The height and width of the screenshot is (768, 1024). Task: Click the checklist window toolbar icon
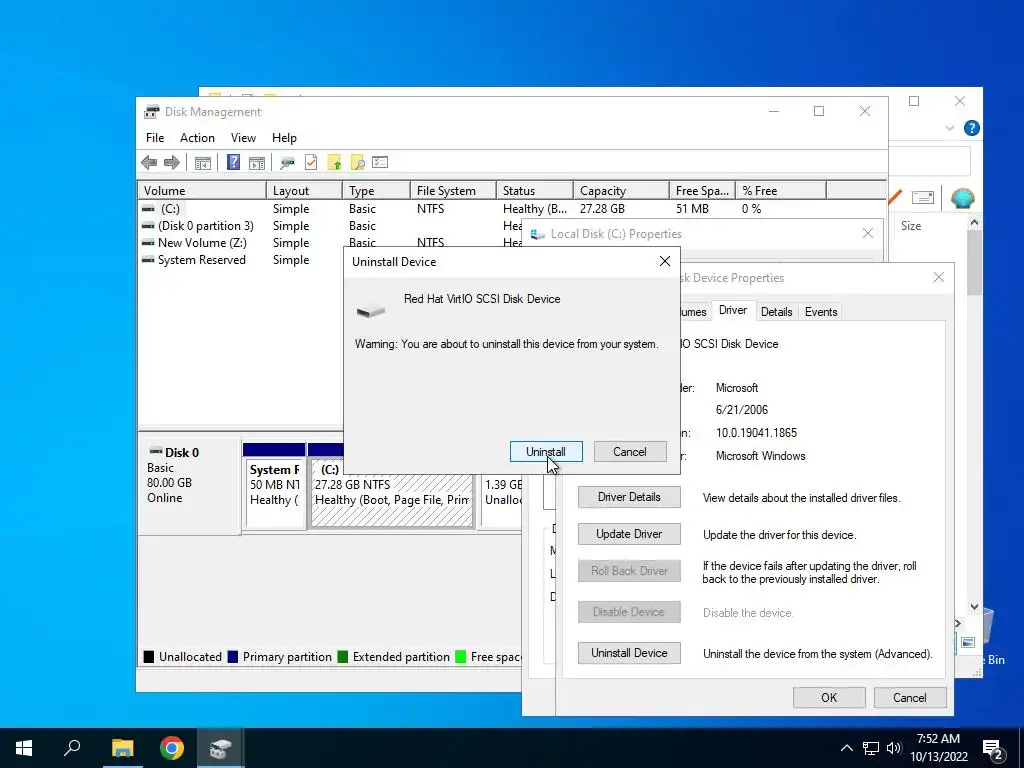[380, 163]
